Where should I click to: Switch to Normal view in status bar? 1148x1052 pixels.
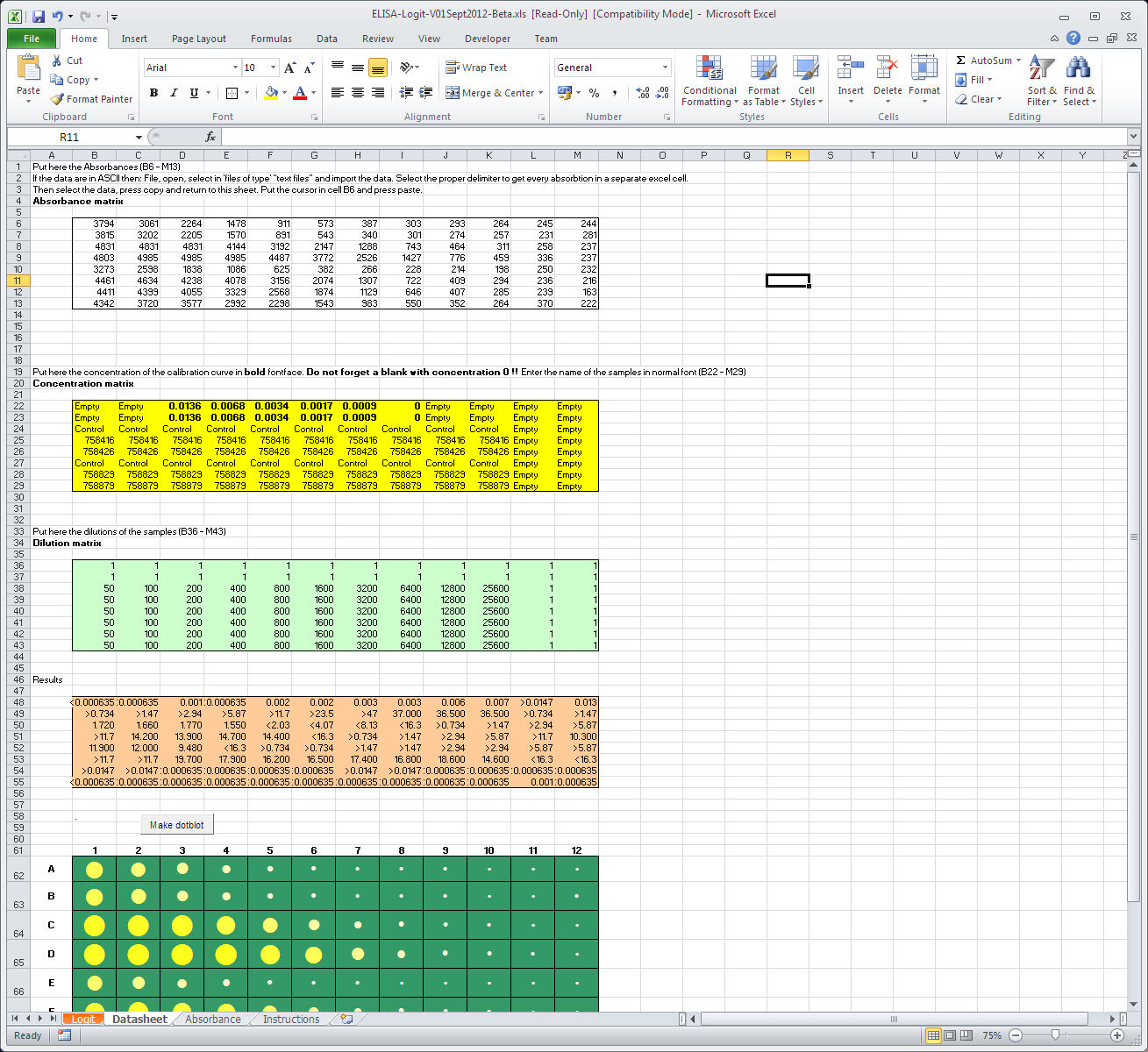935,1035
